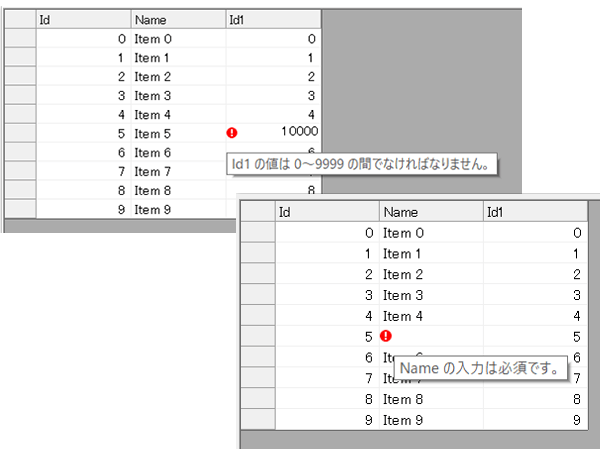Viewport: 600px width, 450px height.
Task: Click the Id column header in the lower grid
Action: [x=327, y=212]
